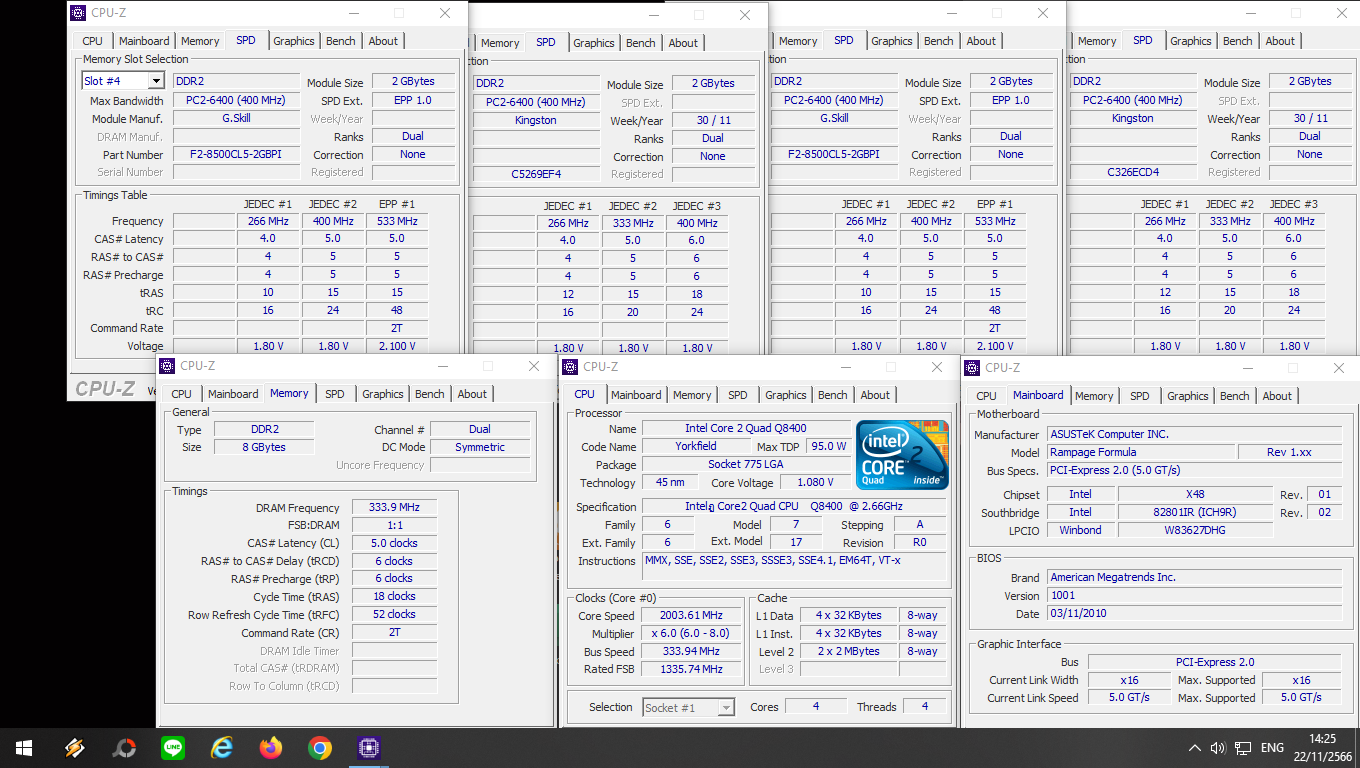
Task: Click the LPCIO chip value W83627DHG
Action: point(1195,530)
